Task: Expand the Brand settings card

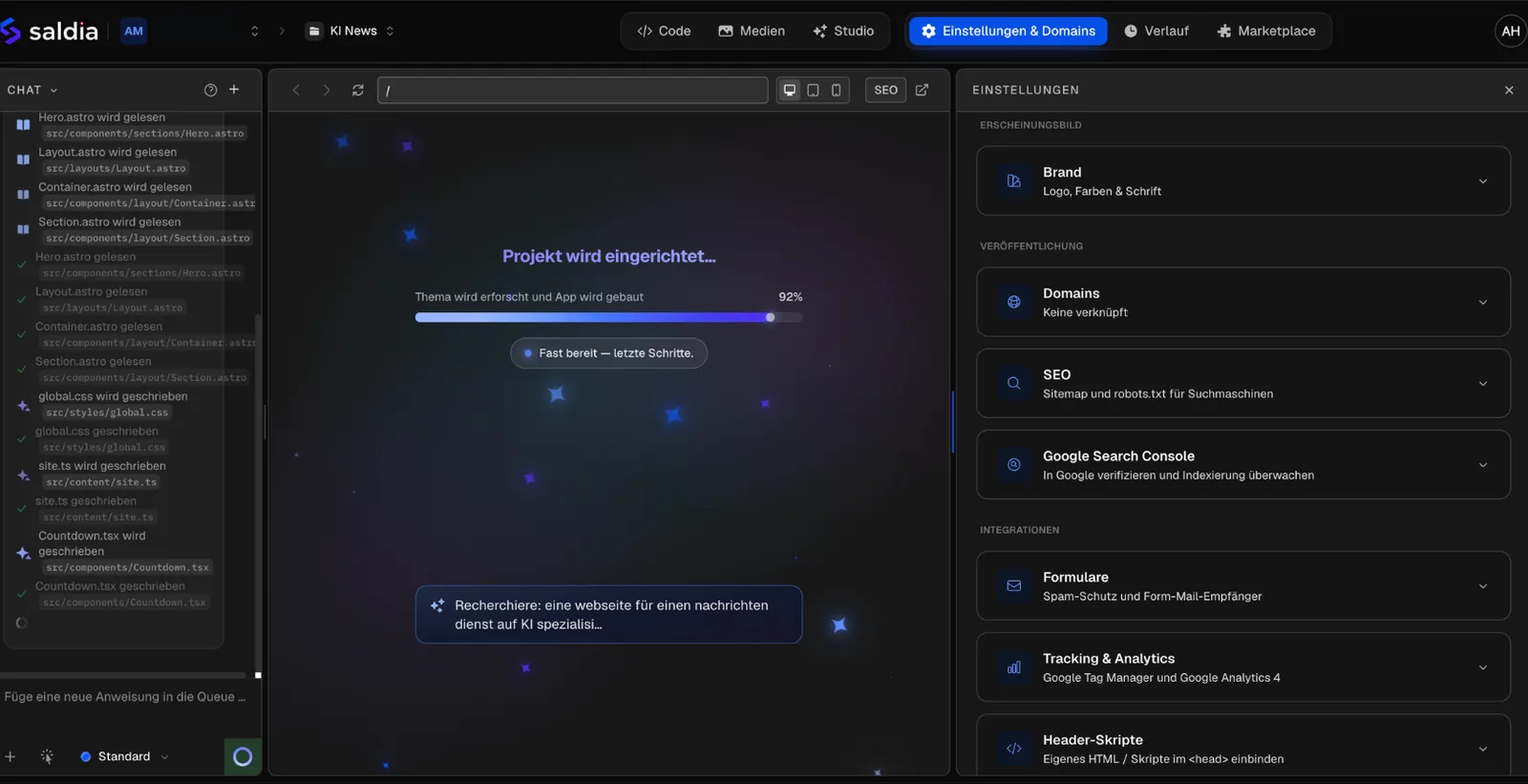Action: click(1243, 180)
